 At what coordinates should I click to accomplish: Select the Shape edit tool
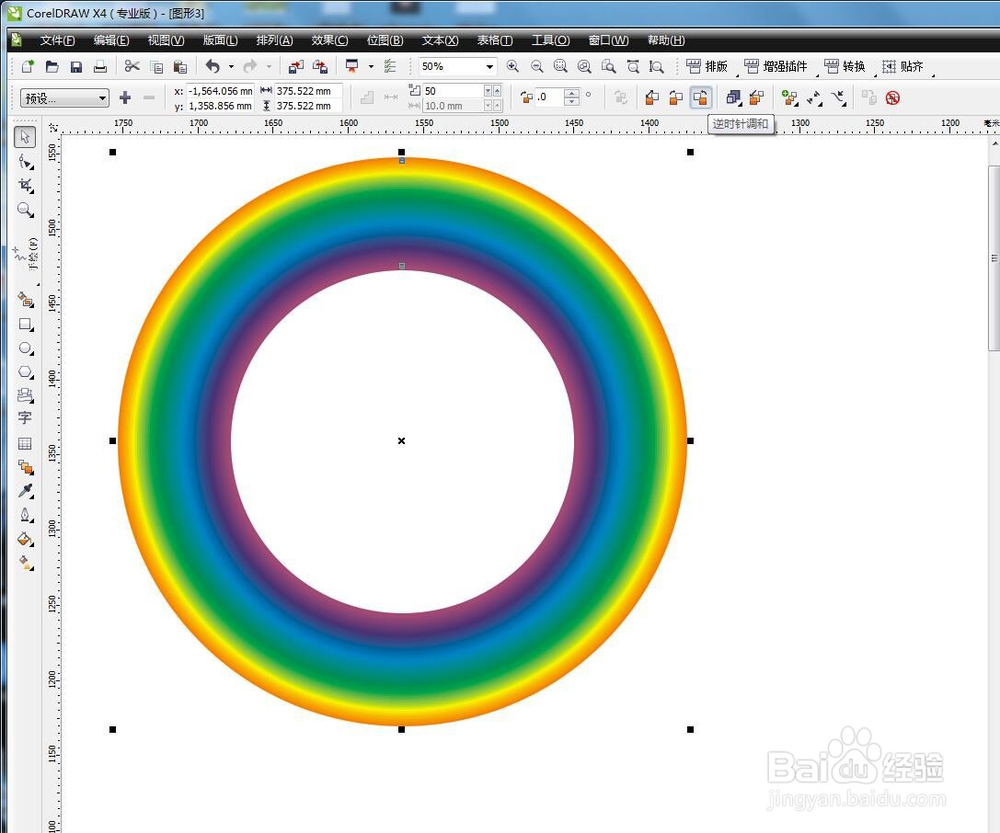click(25, 161)
